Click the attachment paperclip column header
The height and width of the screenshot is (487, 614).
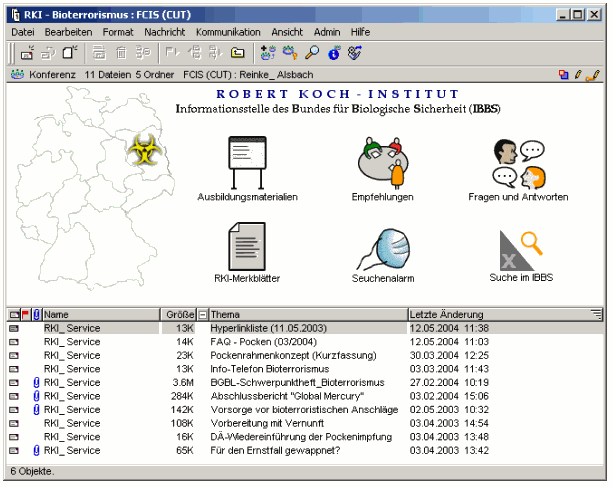[36, 314]
